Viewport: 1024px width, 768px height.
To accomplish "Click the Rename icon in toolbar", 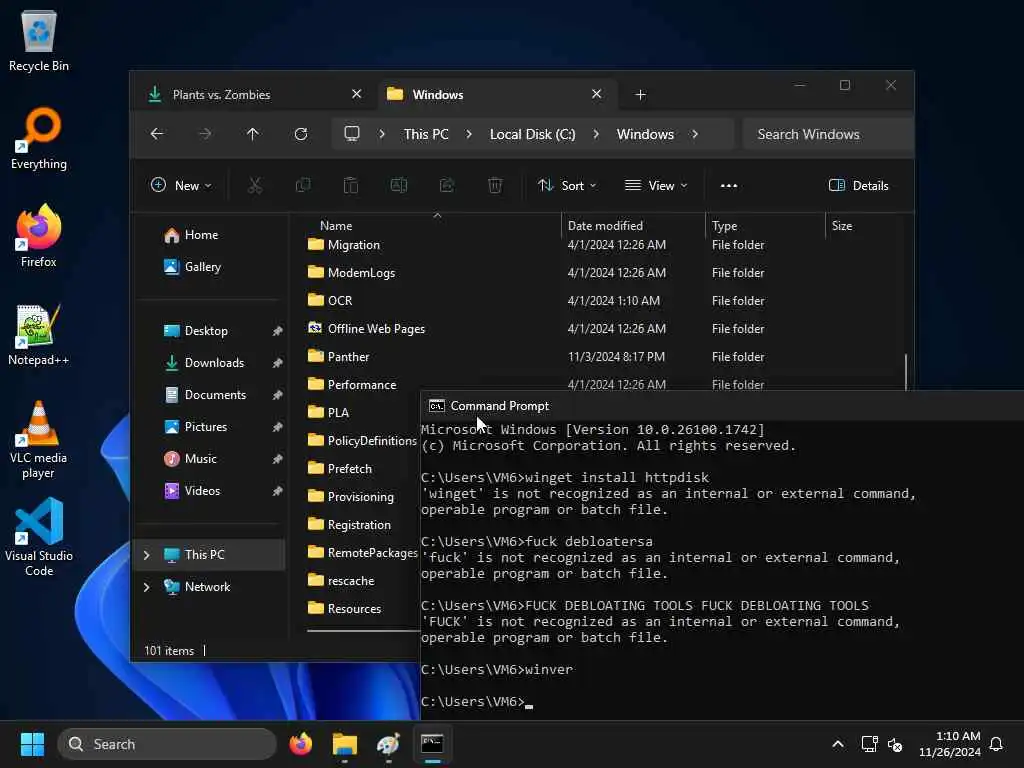I will click(x=399, y=185).
